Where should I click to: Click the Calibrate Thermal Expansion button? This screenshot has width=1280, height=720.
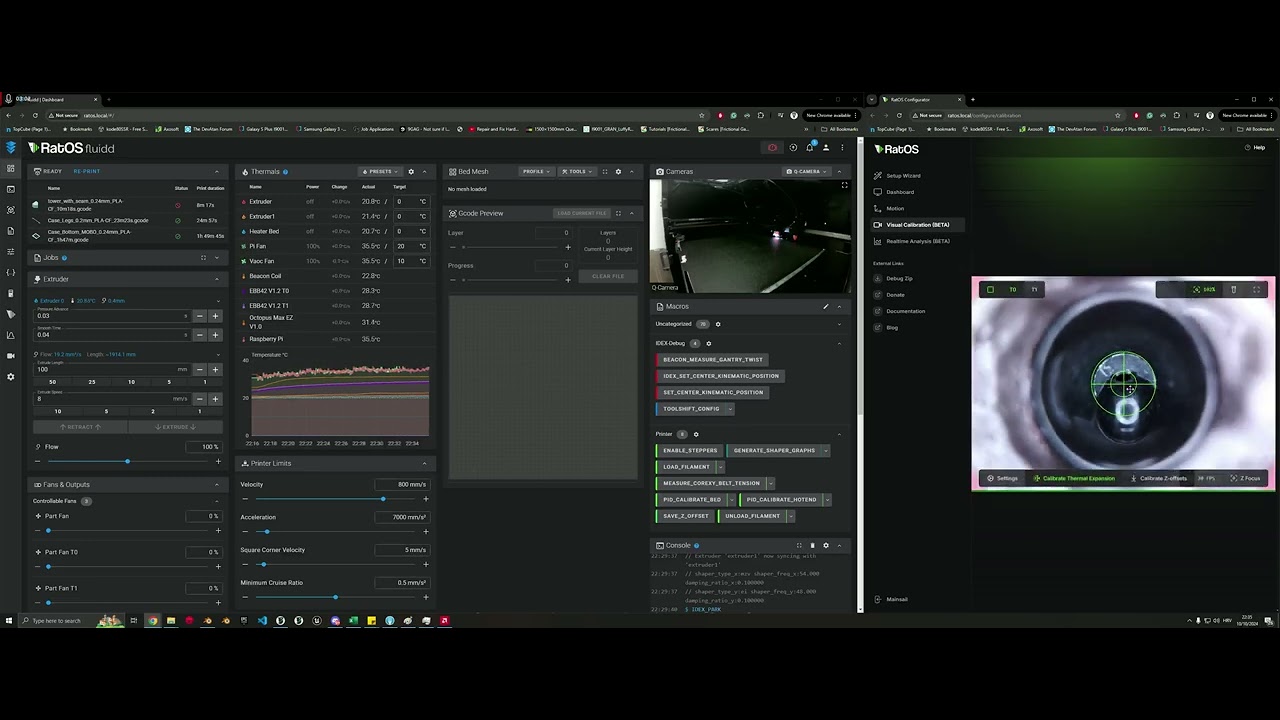pyautogui.click(x=1074, y=479)
